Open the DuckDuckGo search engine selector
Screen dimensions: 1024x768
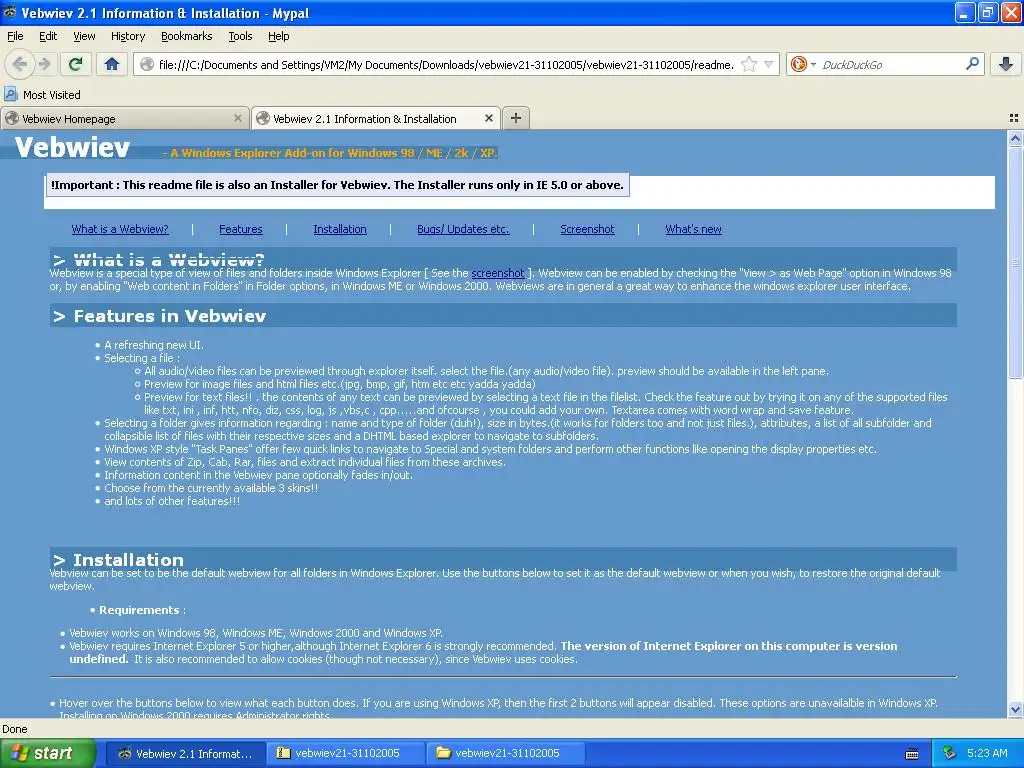(803, 65)
